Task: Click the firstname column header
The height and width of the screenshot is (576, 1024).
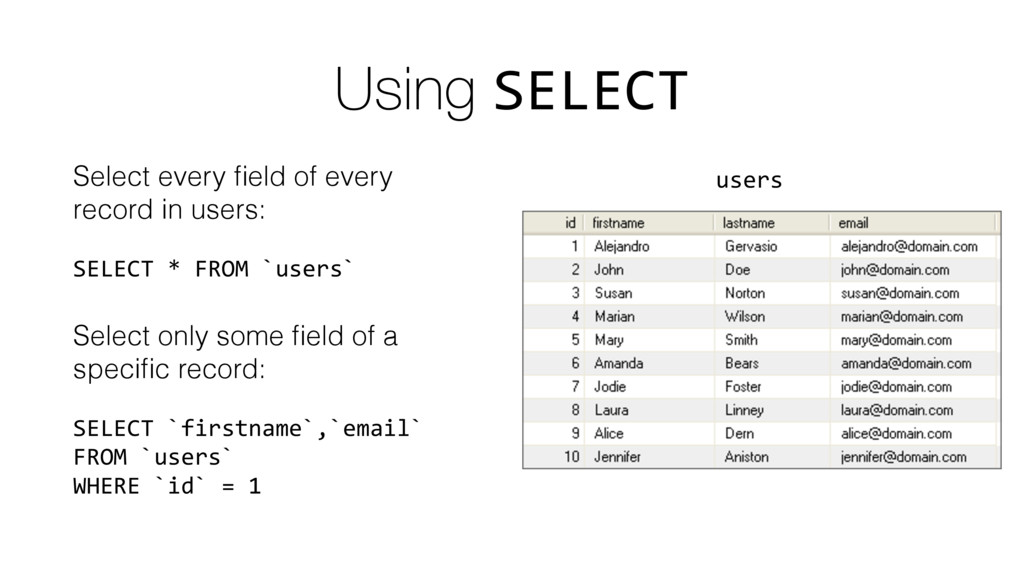Action: point(649,223)
